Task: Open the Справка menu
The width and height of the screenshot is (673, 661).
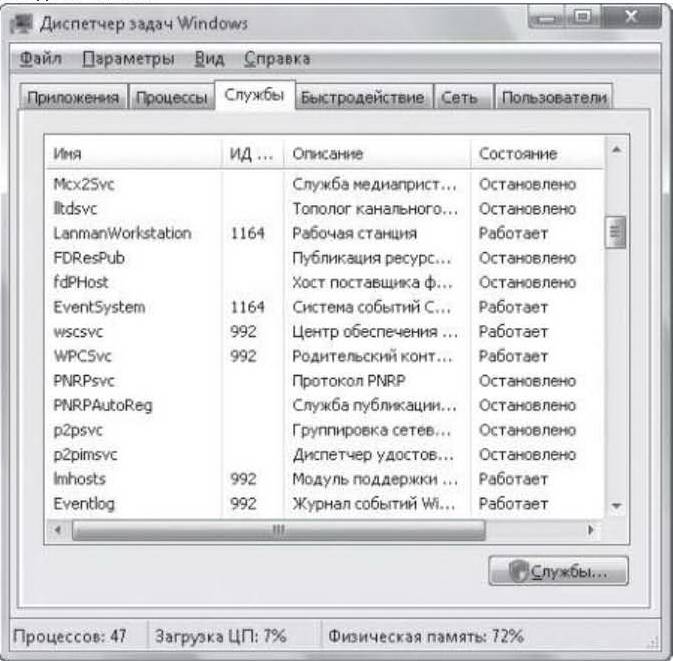Action: [277, 58]
